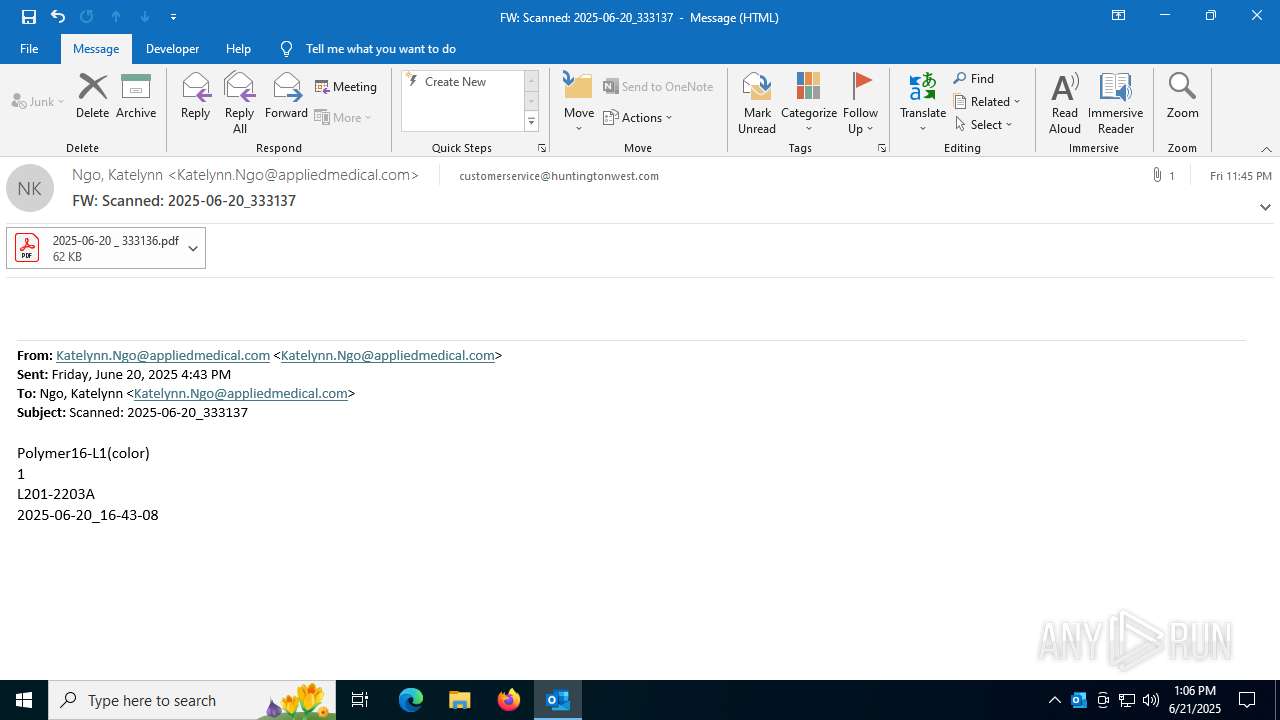Open Tags dialog launcher

click(882, 148)
